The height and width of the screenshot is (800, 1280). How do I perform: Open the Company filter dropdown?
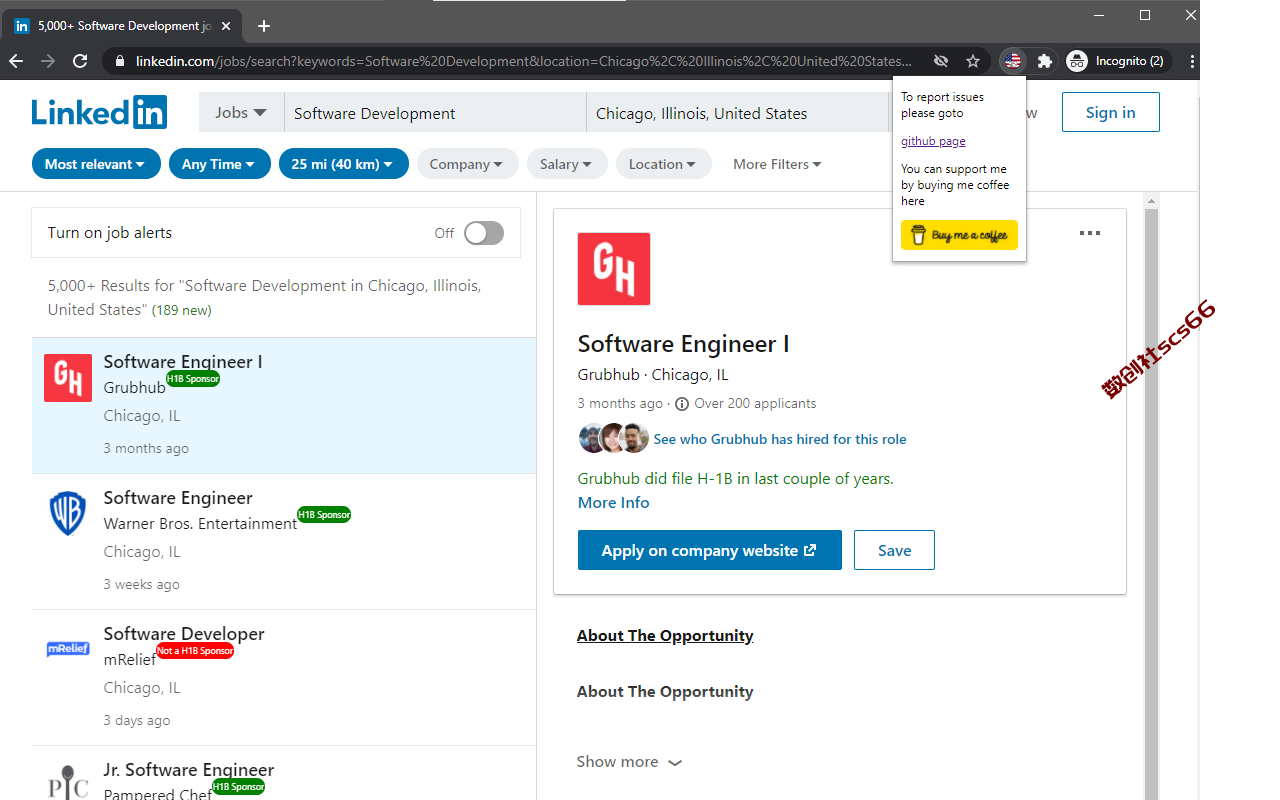468,164
